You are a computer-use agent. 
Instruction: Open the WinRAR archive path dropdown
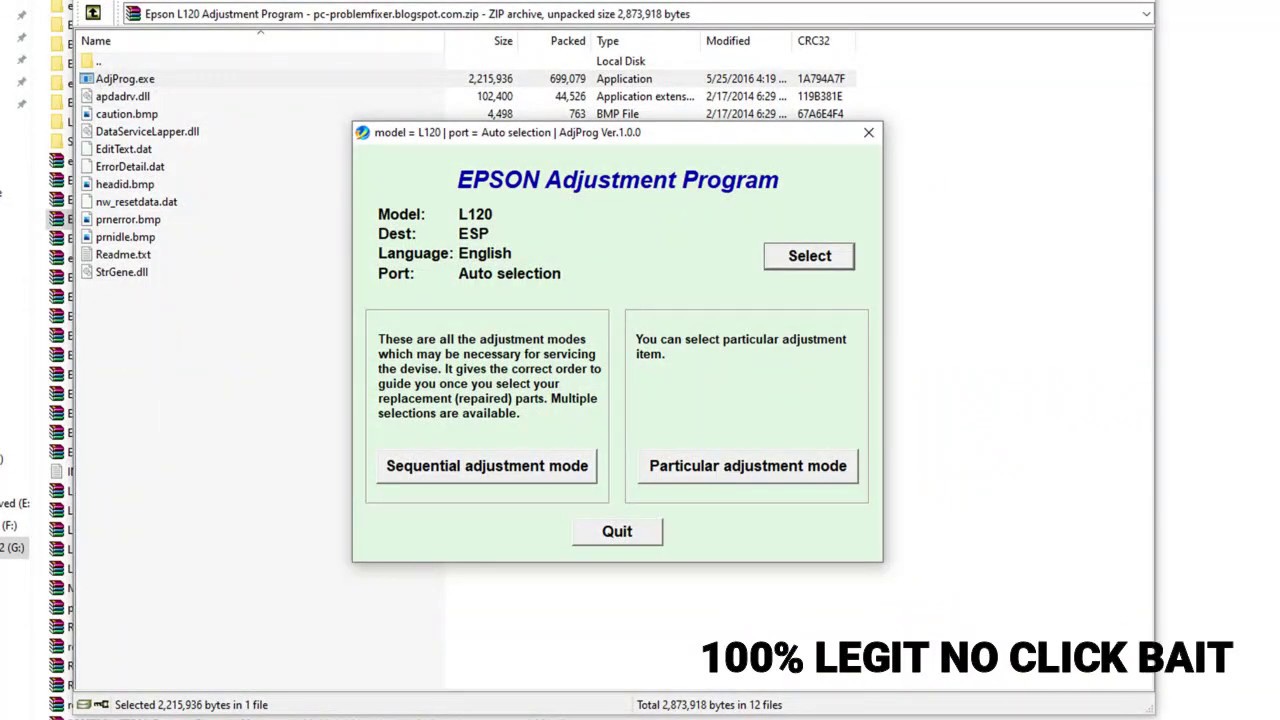pos(1146,14)
